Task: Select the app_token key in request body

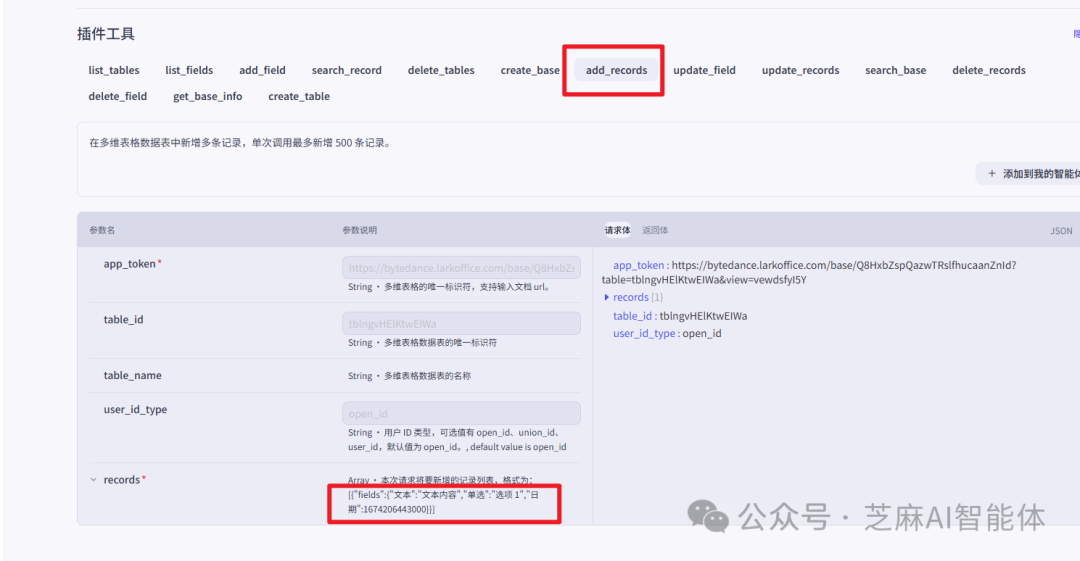Action: [x=638, y=265]
